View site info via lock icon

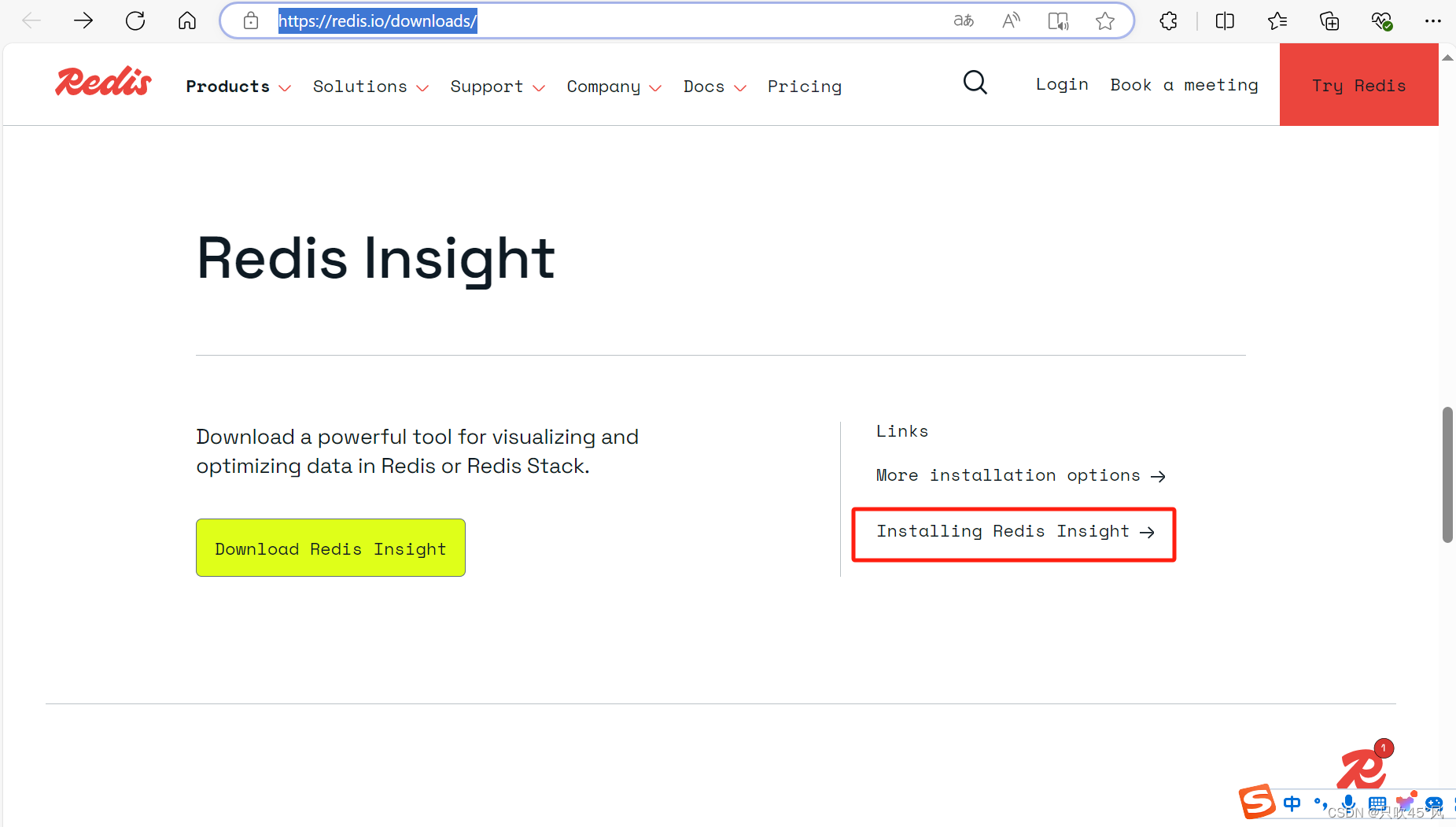pos(251,20)
